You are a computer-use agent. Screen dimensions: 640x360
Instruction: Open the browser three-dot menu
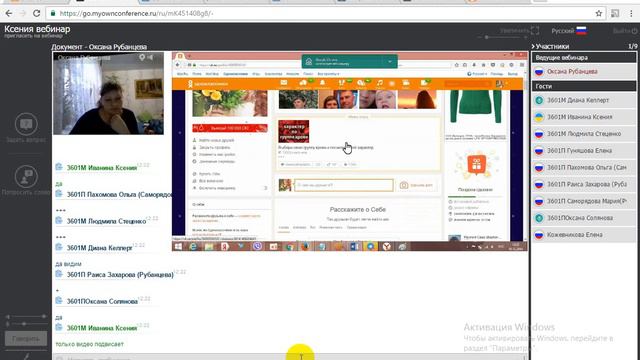coord(631,13)
